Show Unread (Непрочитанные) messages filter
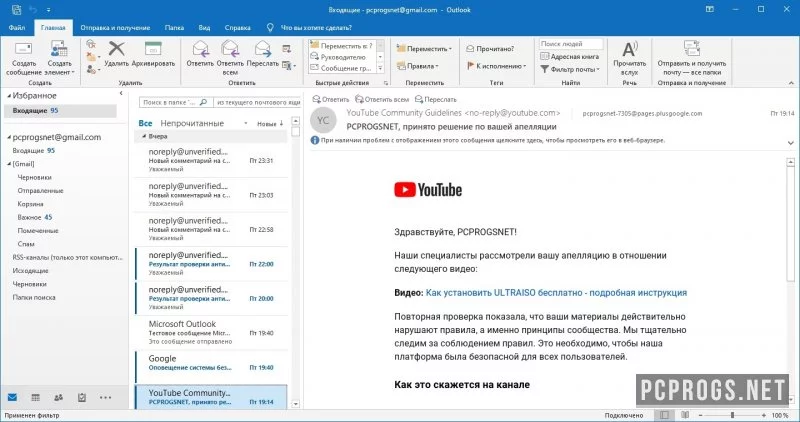Image resolution: width=800 pixels, height=422 pixels. pyautogui.click(x=192, y=123)
